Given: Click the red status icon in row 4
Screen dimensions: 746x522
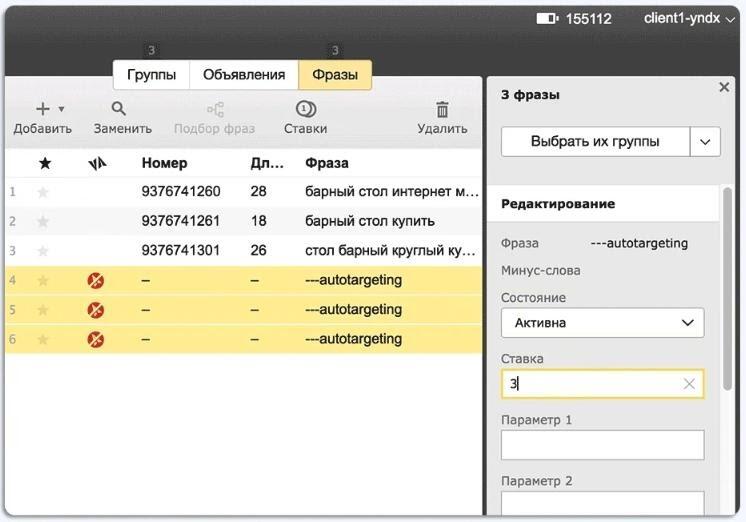Looking at the screenshot, I should click(96, 280).
